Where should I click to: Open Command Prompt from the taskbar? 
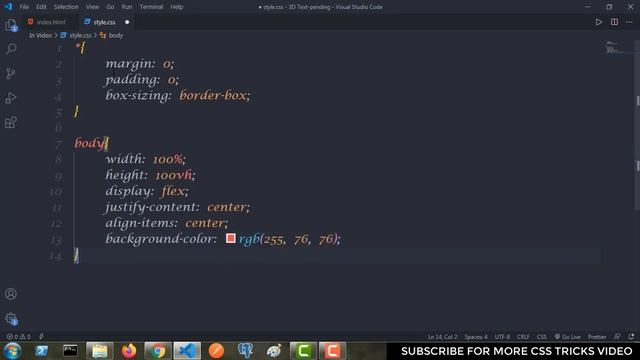coord(70,351)
